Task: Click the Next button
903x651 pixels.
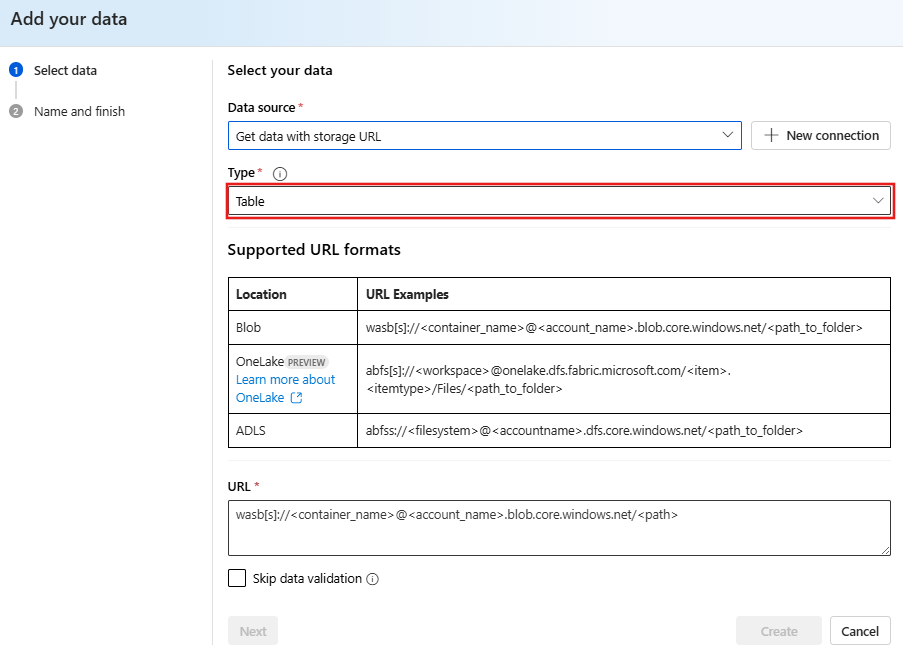Action: pos(252,630)
